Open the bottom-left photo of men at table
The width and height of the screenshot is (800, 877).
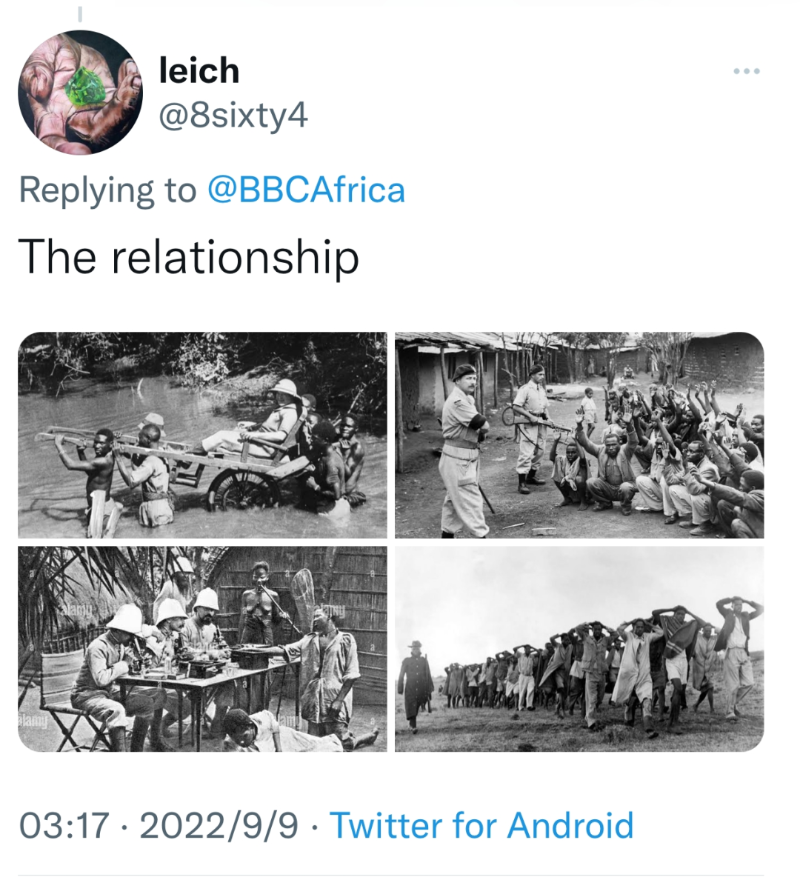(202, 648)
